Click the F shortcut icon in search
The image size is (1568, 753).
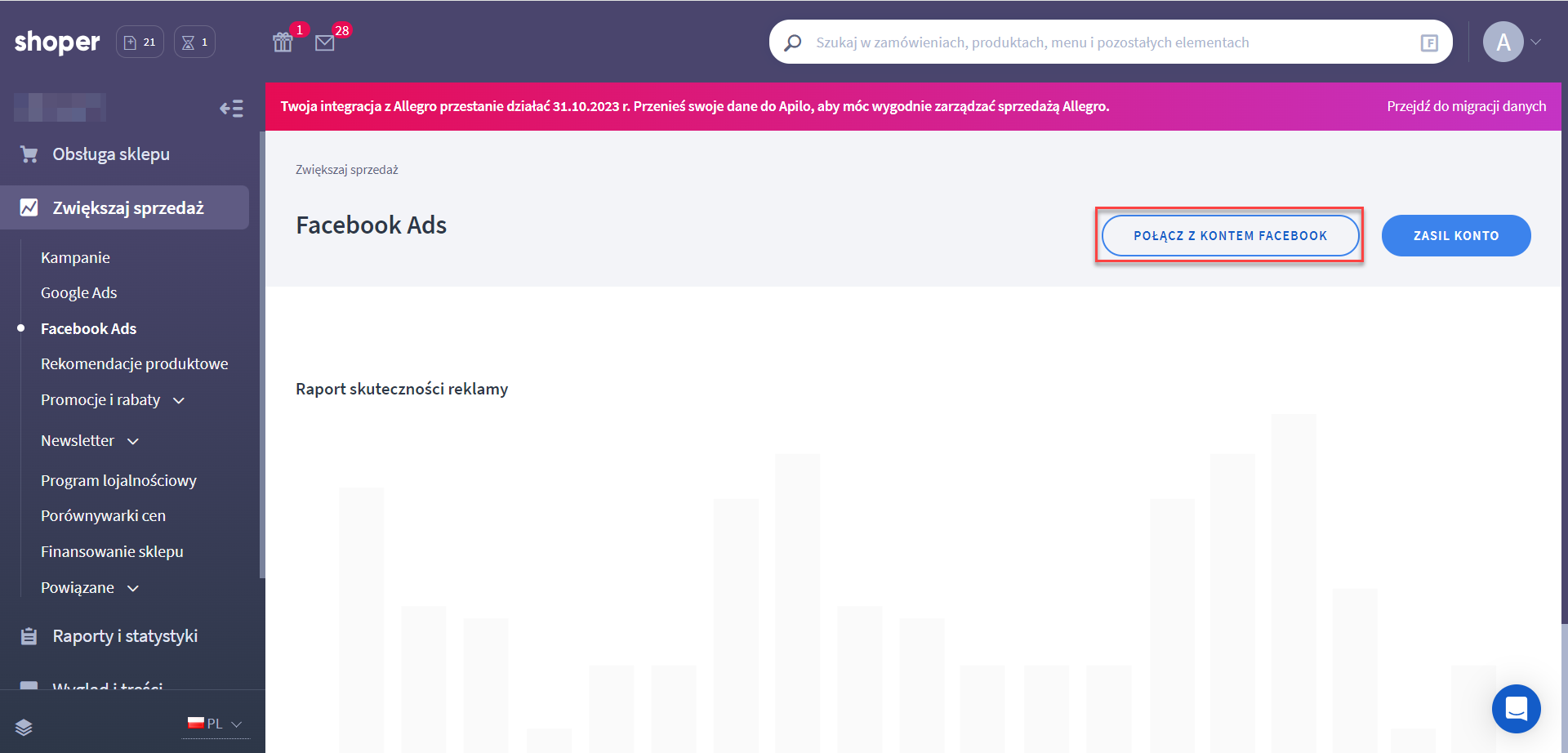tap(1429, 42)
